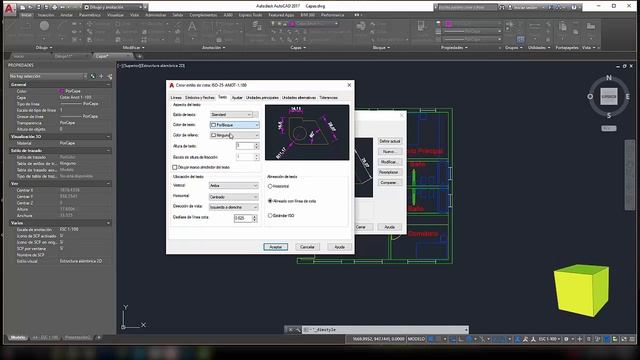The image size is (640, 360).
Task: Collapse the 'Visualización 3D' section
Action: 108,137
